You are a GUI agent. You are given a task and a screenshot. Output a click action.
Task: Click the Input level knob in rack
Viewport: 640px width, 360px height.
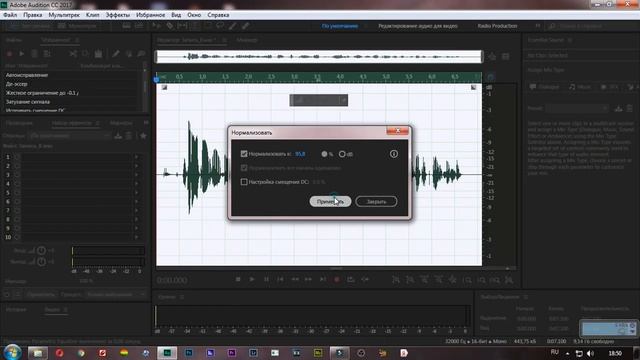pos(41,250)
